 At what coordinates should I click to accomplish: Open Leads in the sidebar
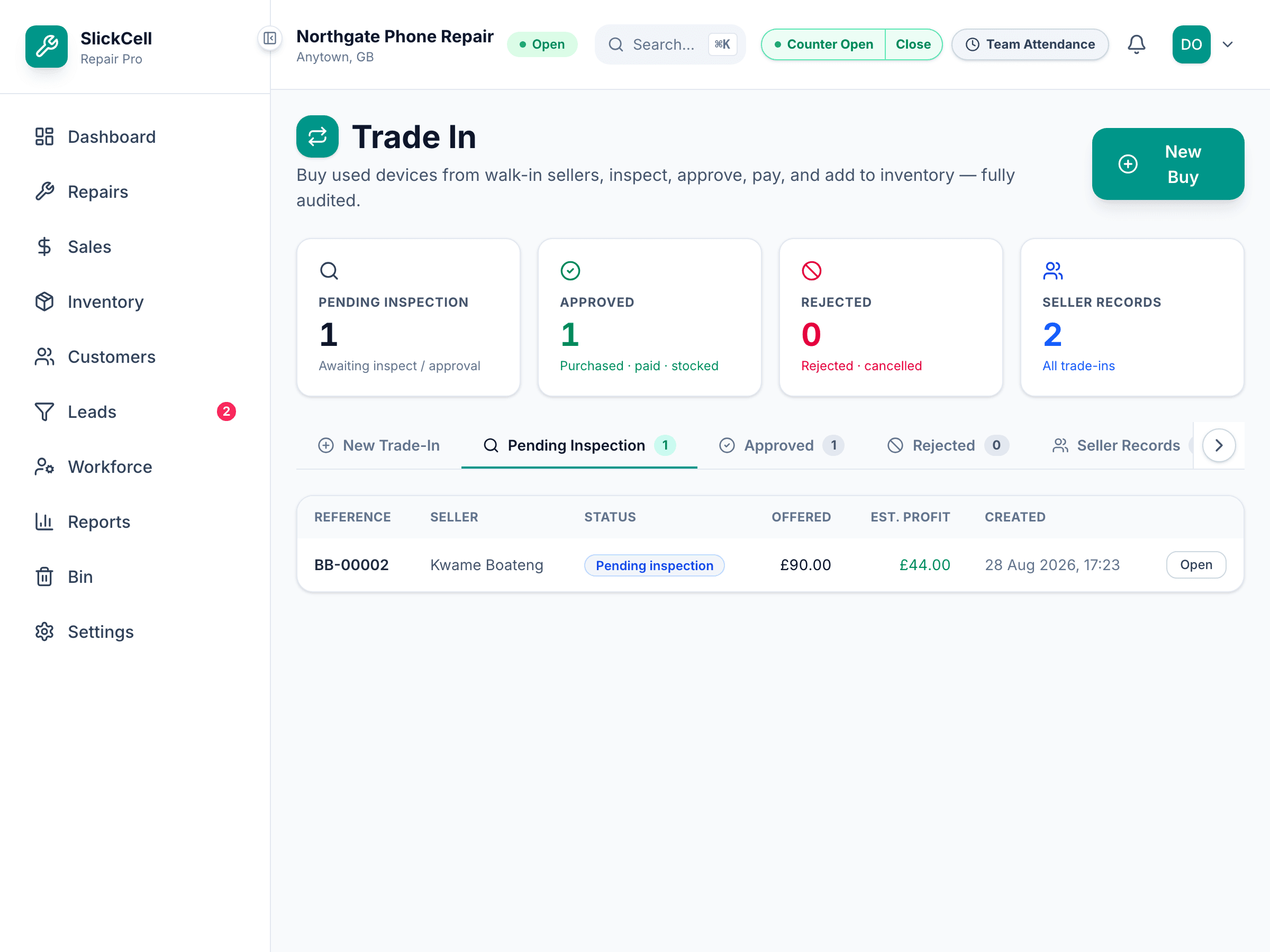click(x=135, y=412)
